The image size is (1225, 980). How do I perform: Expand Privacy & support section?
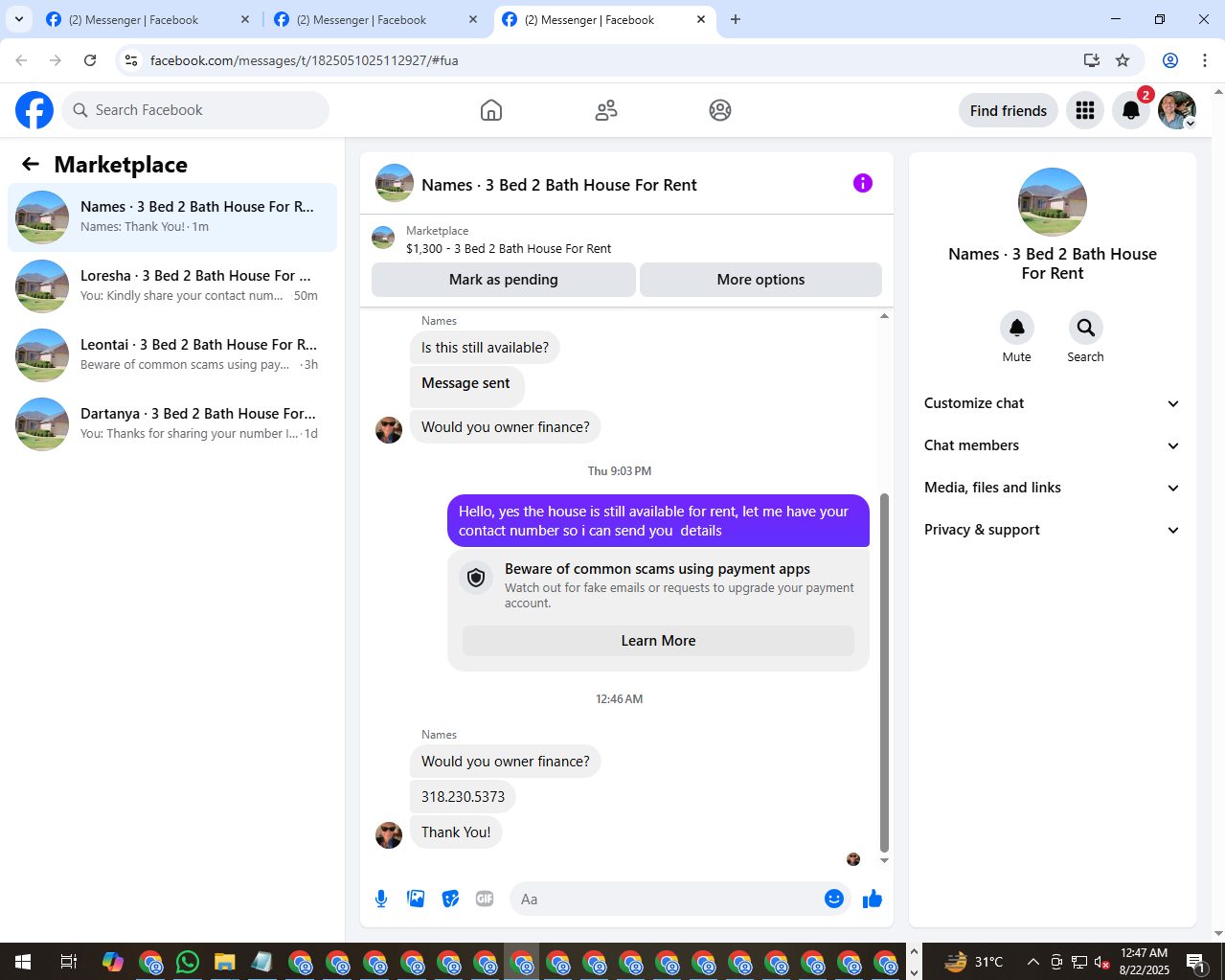1053,530
